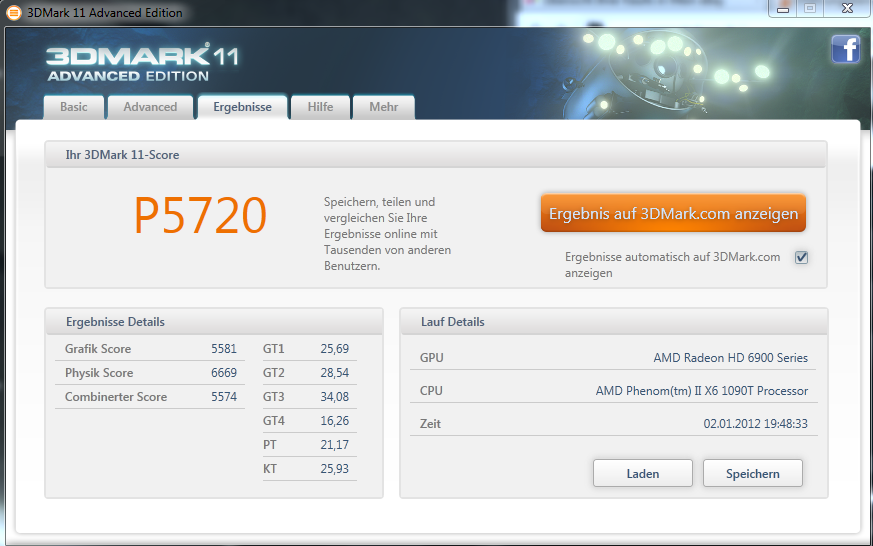Open the Facebook icon link
The width and height of the screenshot is (873, 546).
(846, 49)
